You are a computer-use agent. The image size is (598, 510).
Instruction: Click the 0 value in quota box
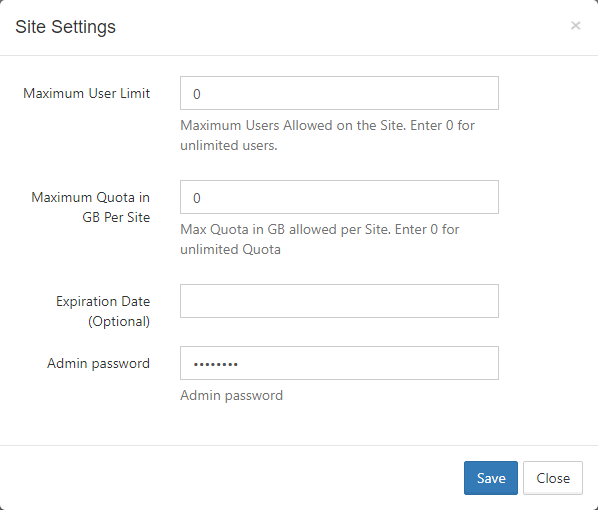click(197, 198)
